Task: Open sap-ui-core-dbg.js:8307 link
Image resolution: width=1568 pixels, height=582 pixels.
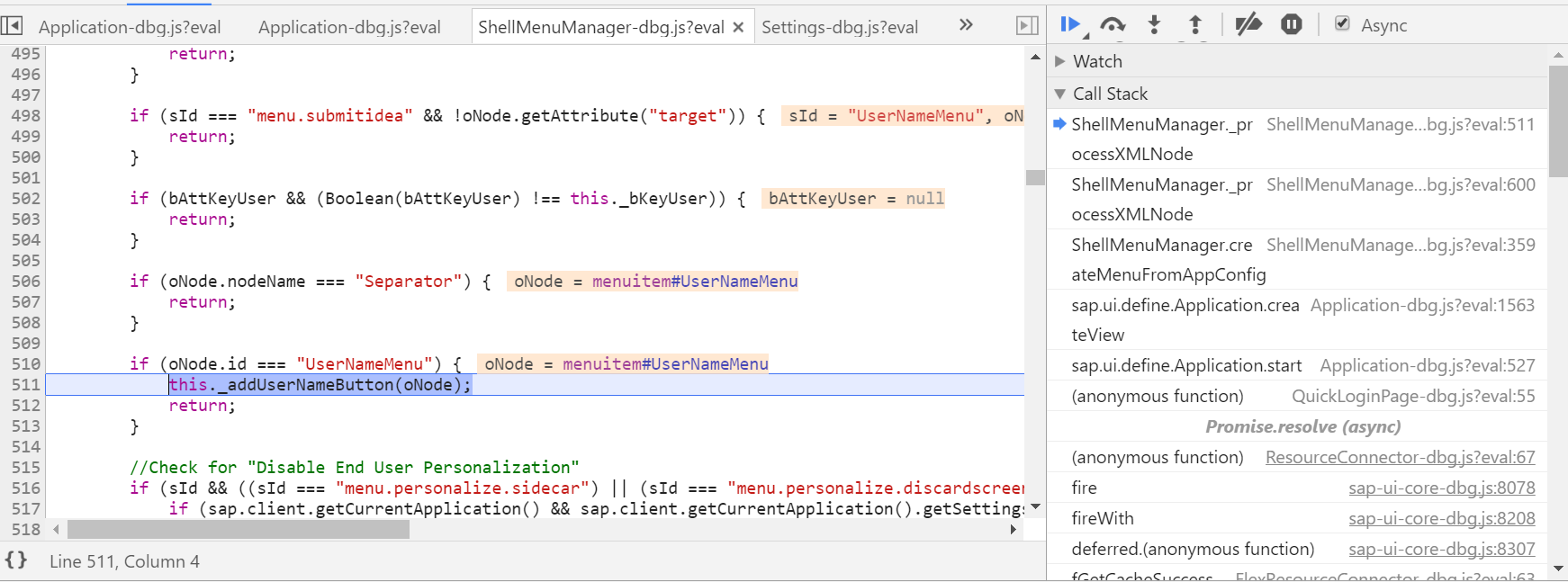Action: 1441,549
